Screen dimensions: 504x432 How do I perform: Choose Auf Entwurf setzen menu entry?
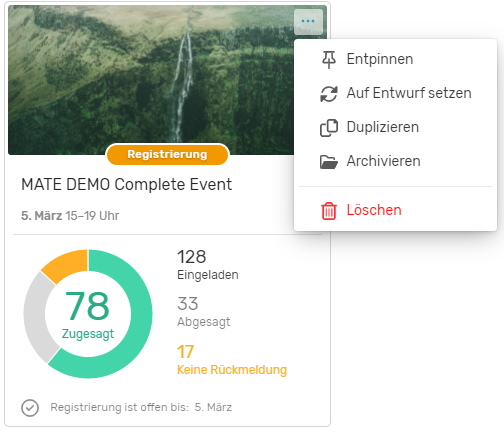(x=395, y=93)
